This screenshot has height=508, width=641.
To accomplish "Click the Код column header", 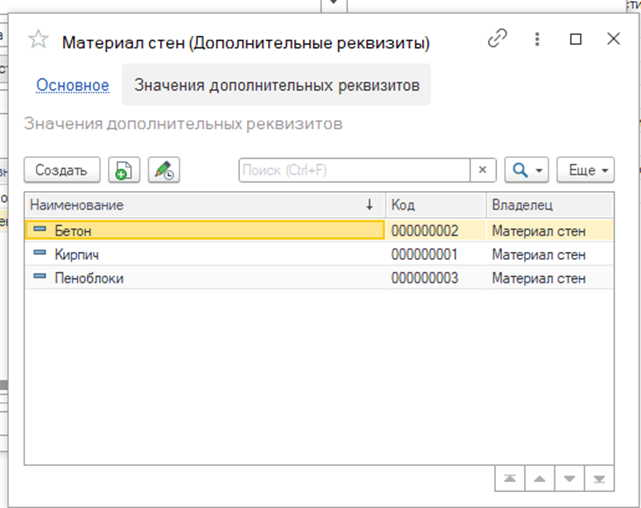I will pyautogui.click(x=436, y=205).
